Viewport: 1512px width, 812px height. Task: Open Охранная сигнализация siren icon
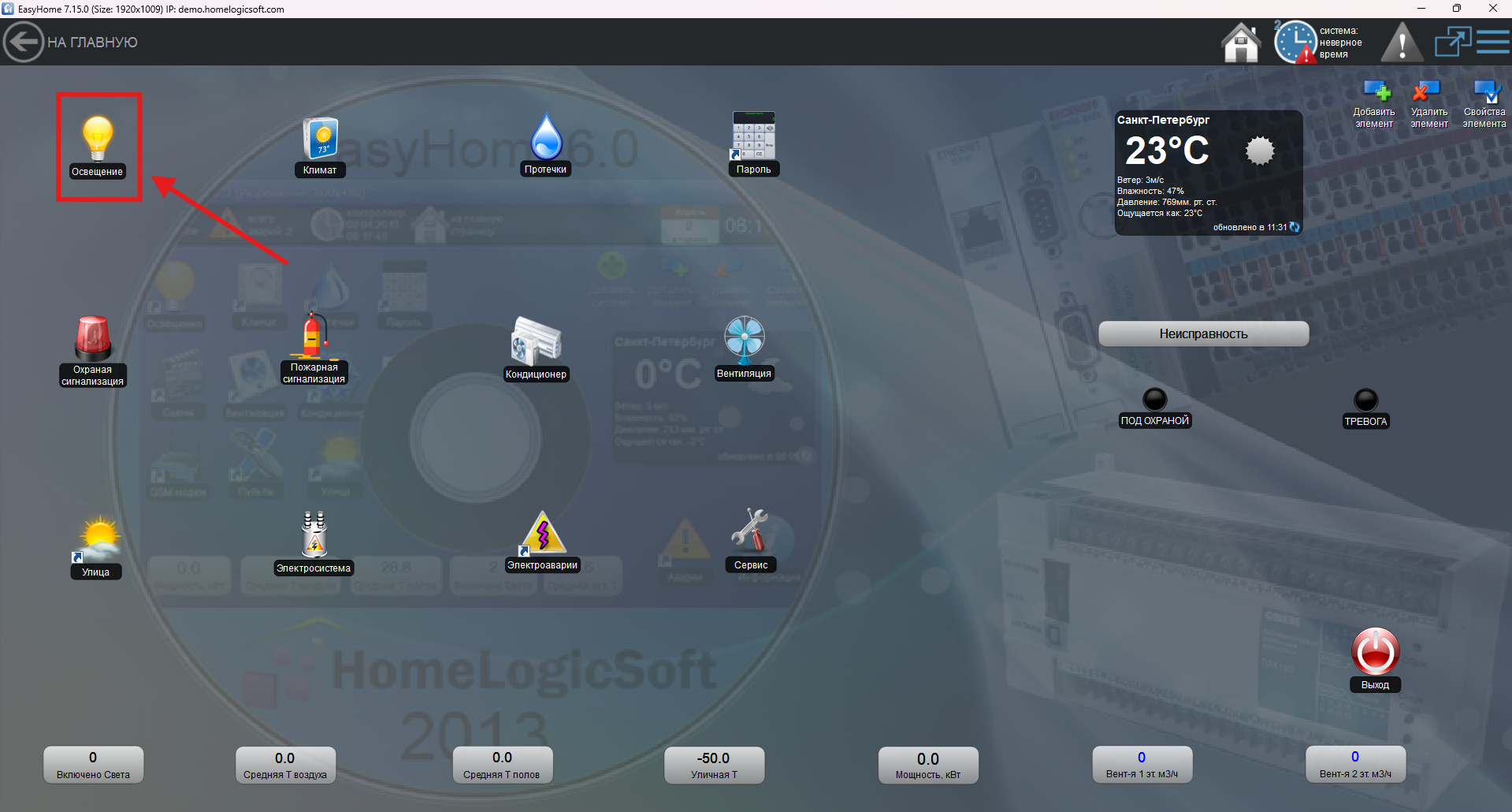93,339
